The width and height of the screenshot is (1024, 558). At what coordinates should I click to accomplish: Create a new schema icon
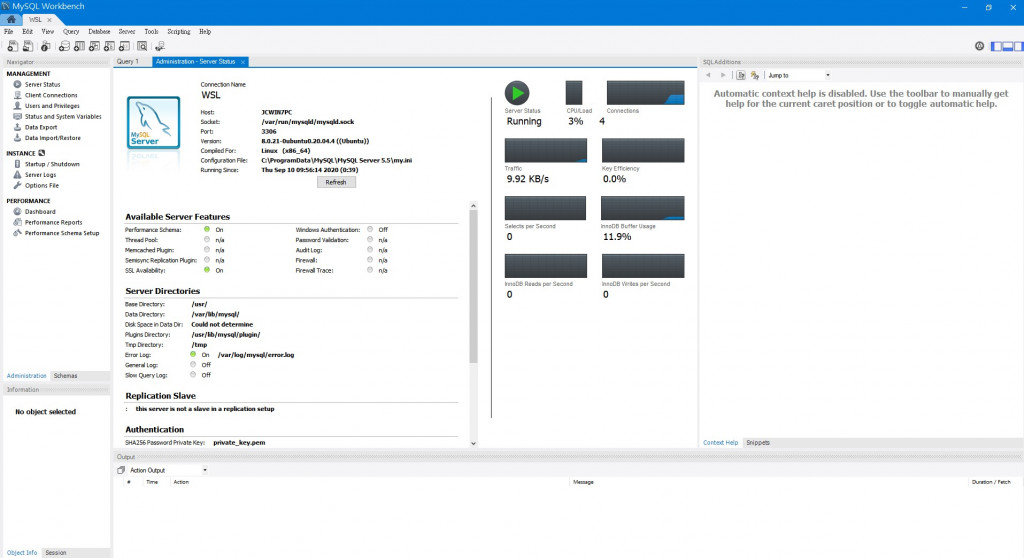(x=64, y=46)
